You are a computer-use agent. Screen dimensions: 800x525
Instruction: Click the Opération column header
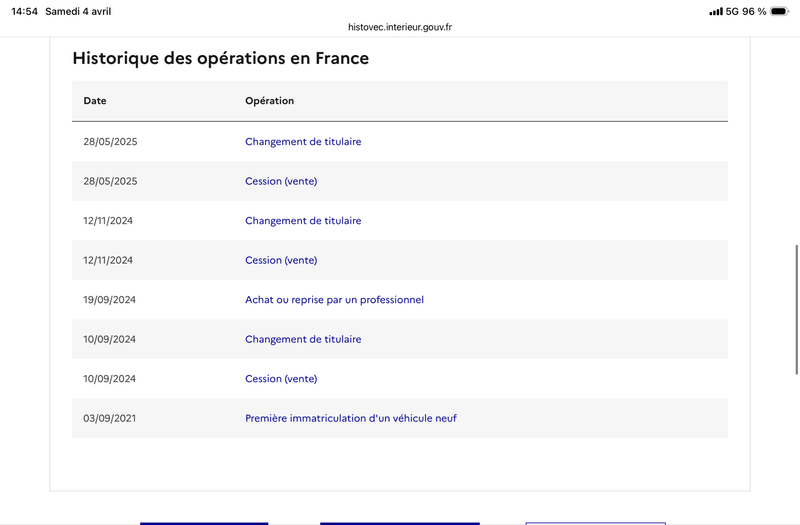tap(269, 101)
